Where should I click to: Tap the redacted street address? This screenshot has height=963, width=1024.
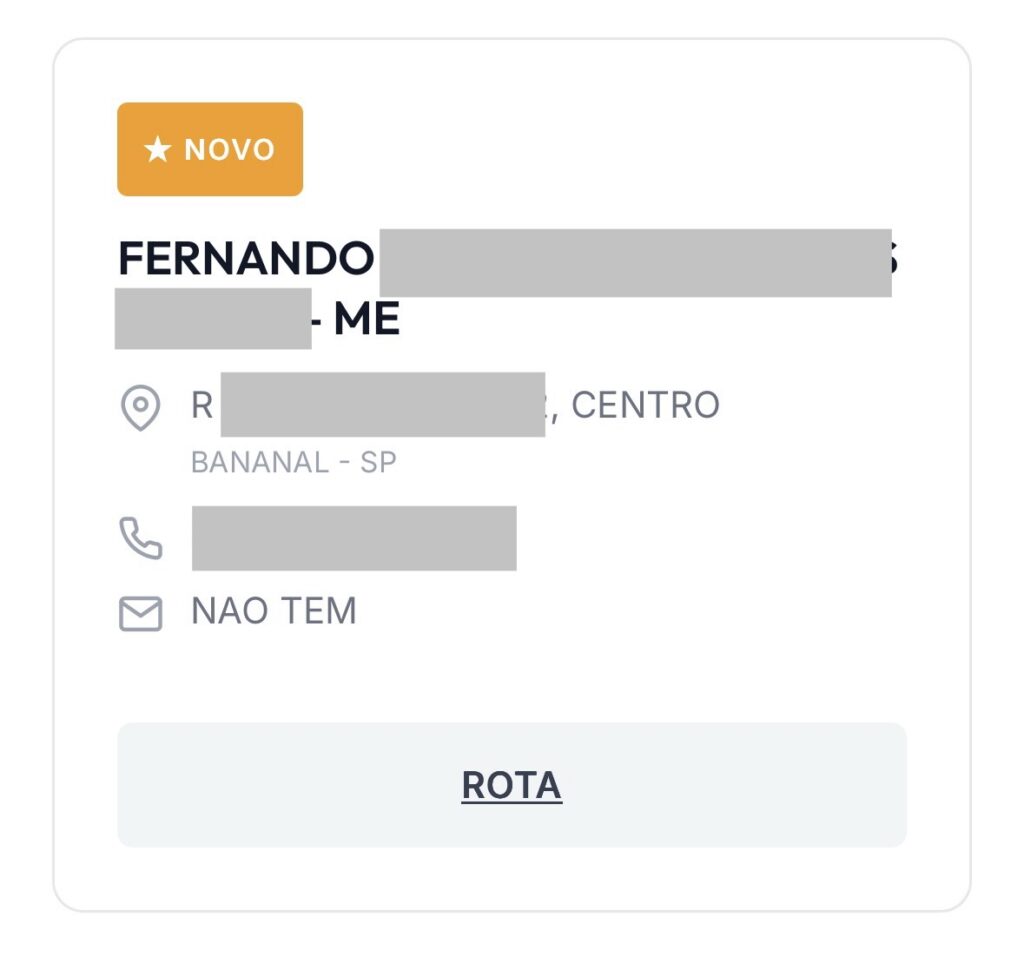382,405
